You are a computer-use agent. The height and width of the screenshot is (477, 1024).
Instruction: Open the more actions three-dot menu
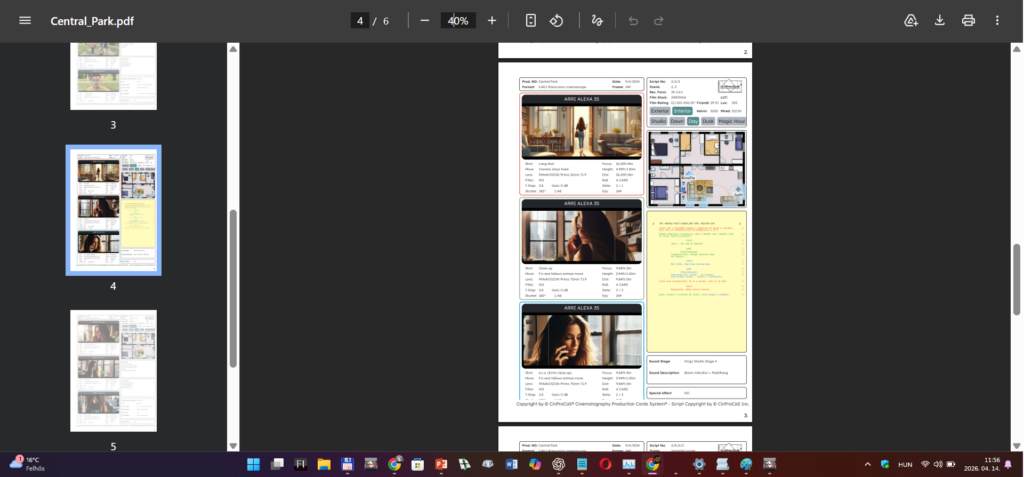point(997,20)
